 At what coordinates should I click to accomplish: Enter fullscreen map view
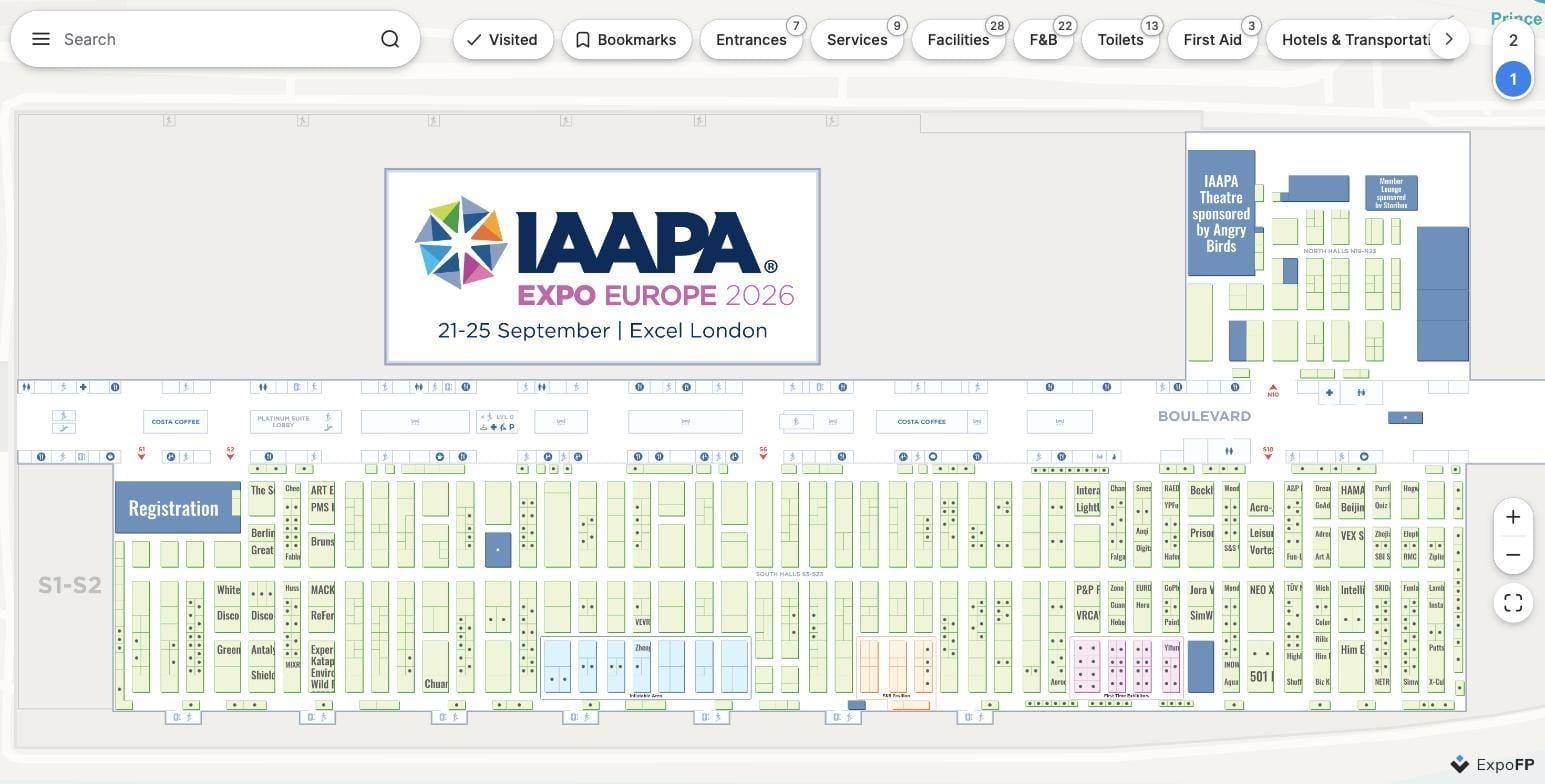1513,603
